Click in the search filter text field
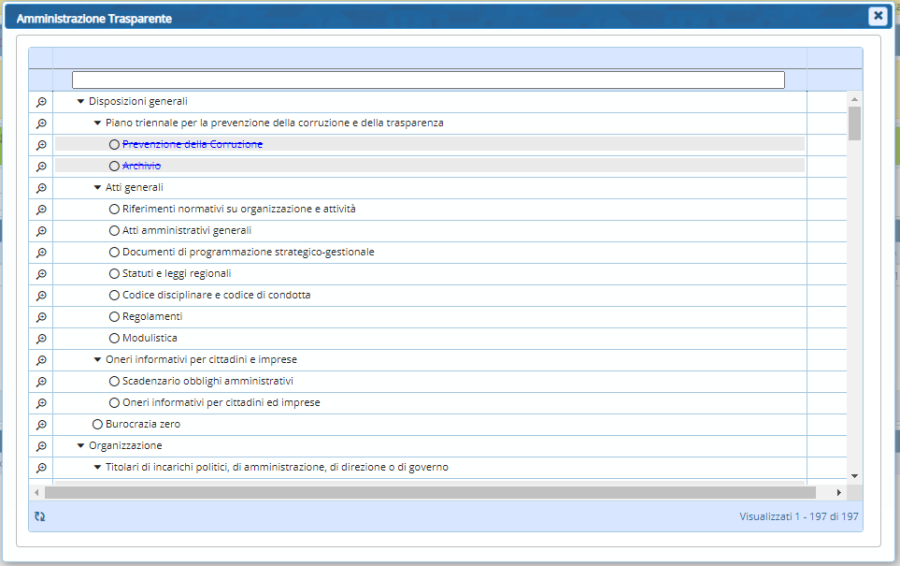Viewport: 900px width, 566px height. pyautogui.click(x=428, y=80)
